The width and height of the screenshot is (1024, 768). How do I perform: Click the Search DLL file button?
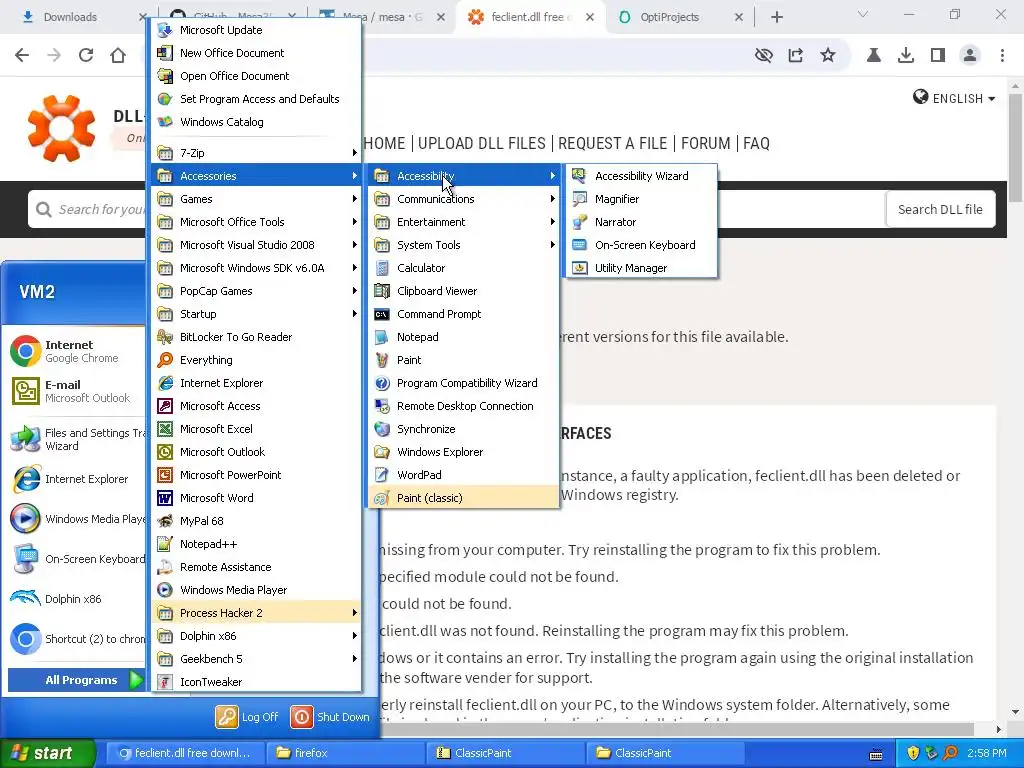tap(940, 209)
